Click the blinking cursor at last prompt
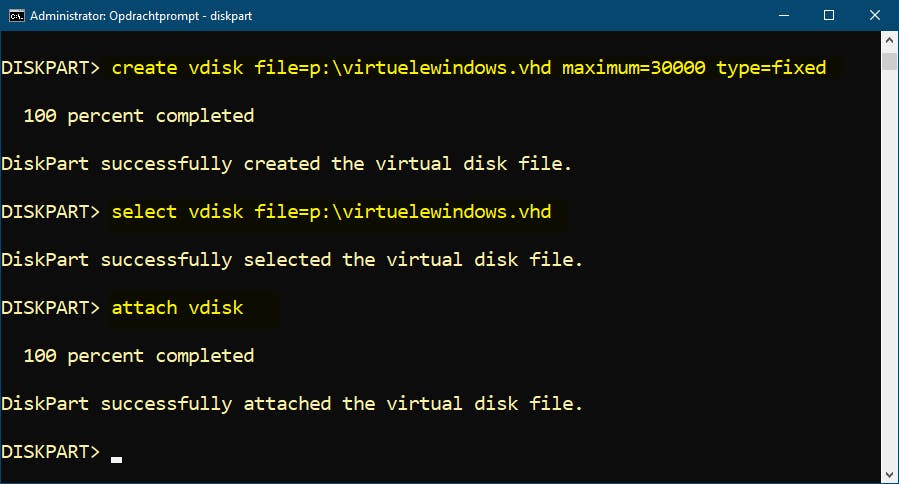Viewport: 899px width, 484px height. point(117,459)
